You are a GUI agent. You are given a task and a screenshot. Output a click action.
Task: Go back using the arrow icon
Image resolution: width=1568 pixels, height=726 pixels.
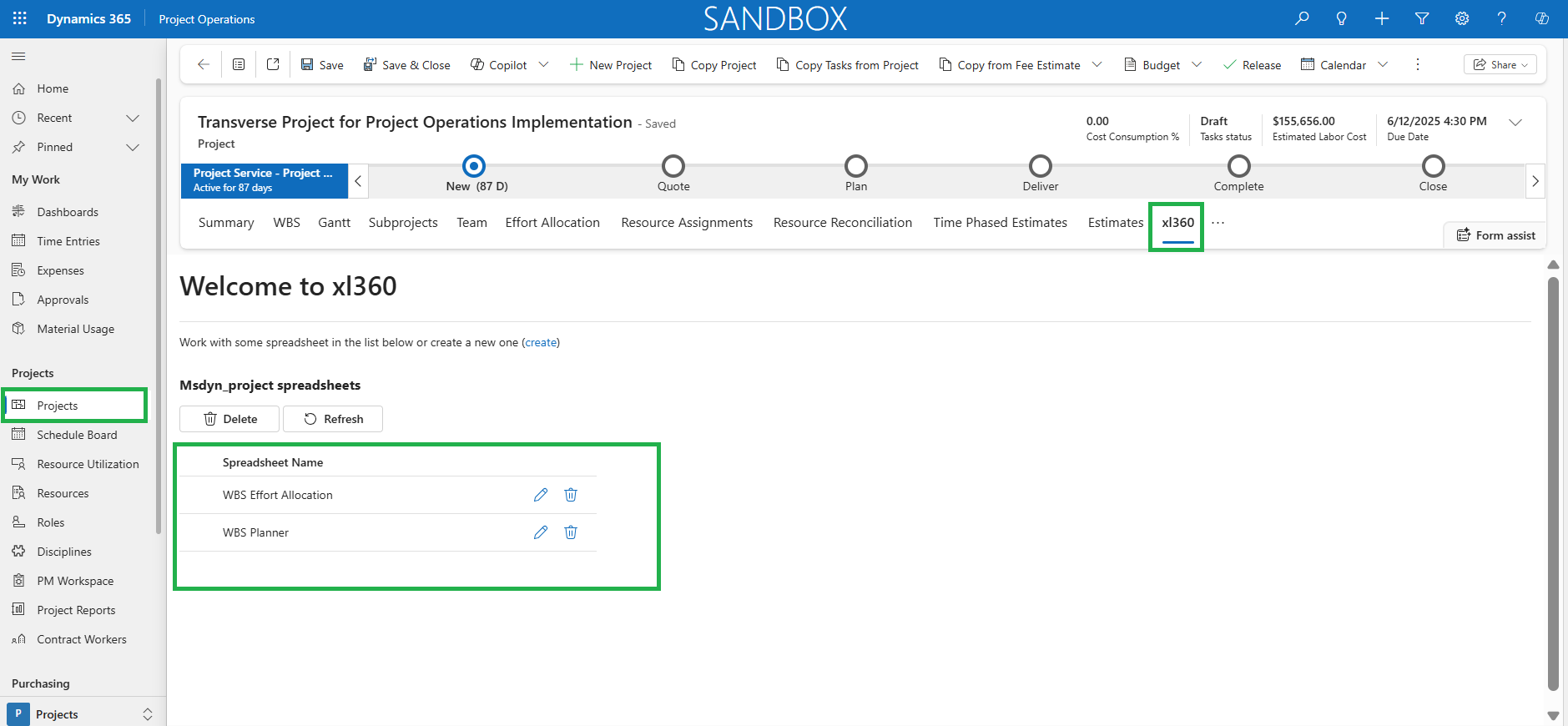pos(204,64)
